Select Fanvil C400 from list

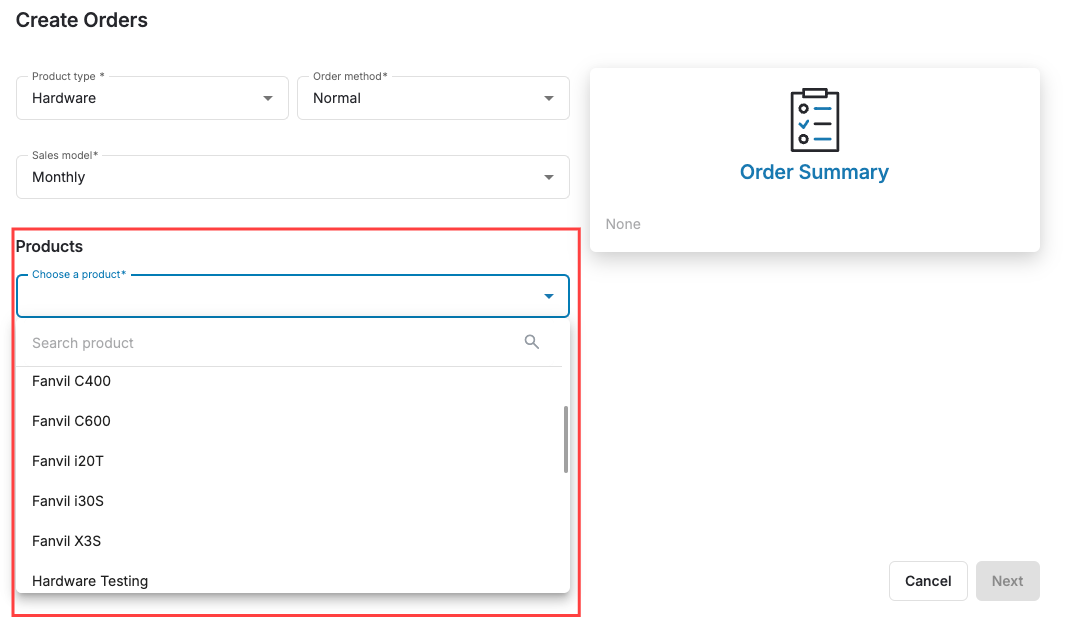pos(292,381)
